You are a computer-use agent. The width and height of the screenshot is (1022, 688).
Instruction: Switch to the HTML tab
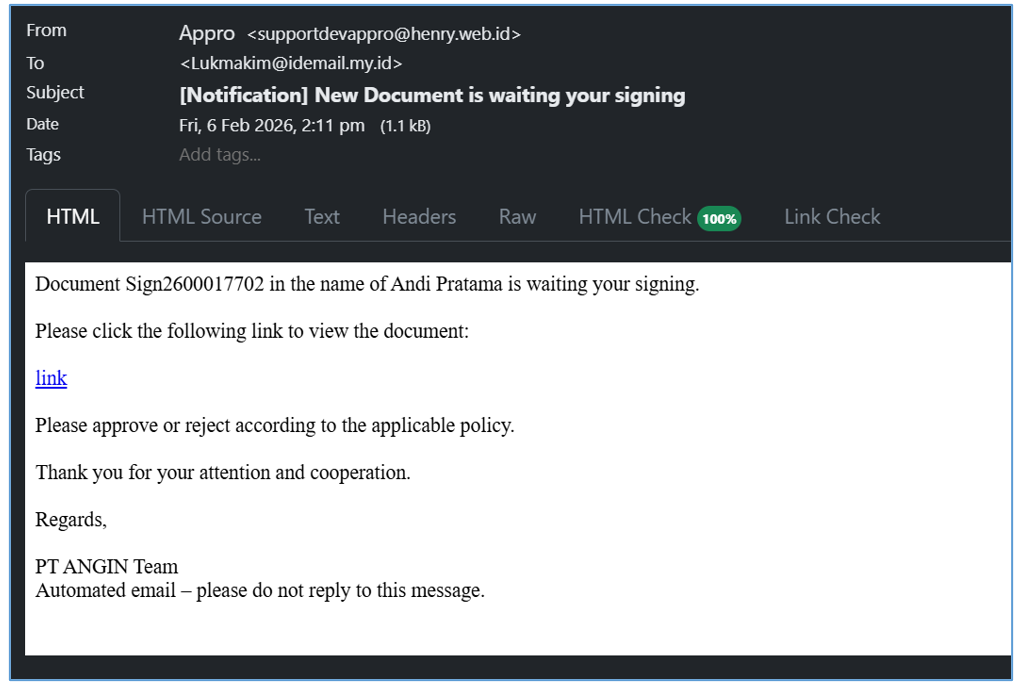click(73, 217)
